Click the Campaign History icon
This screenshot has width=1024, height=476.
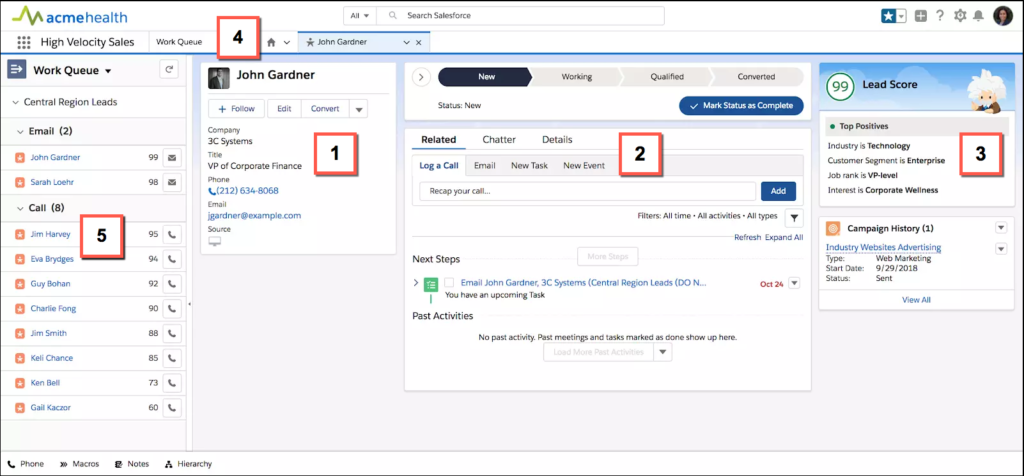pyautogui.click(x=833, y=229)
